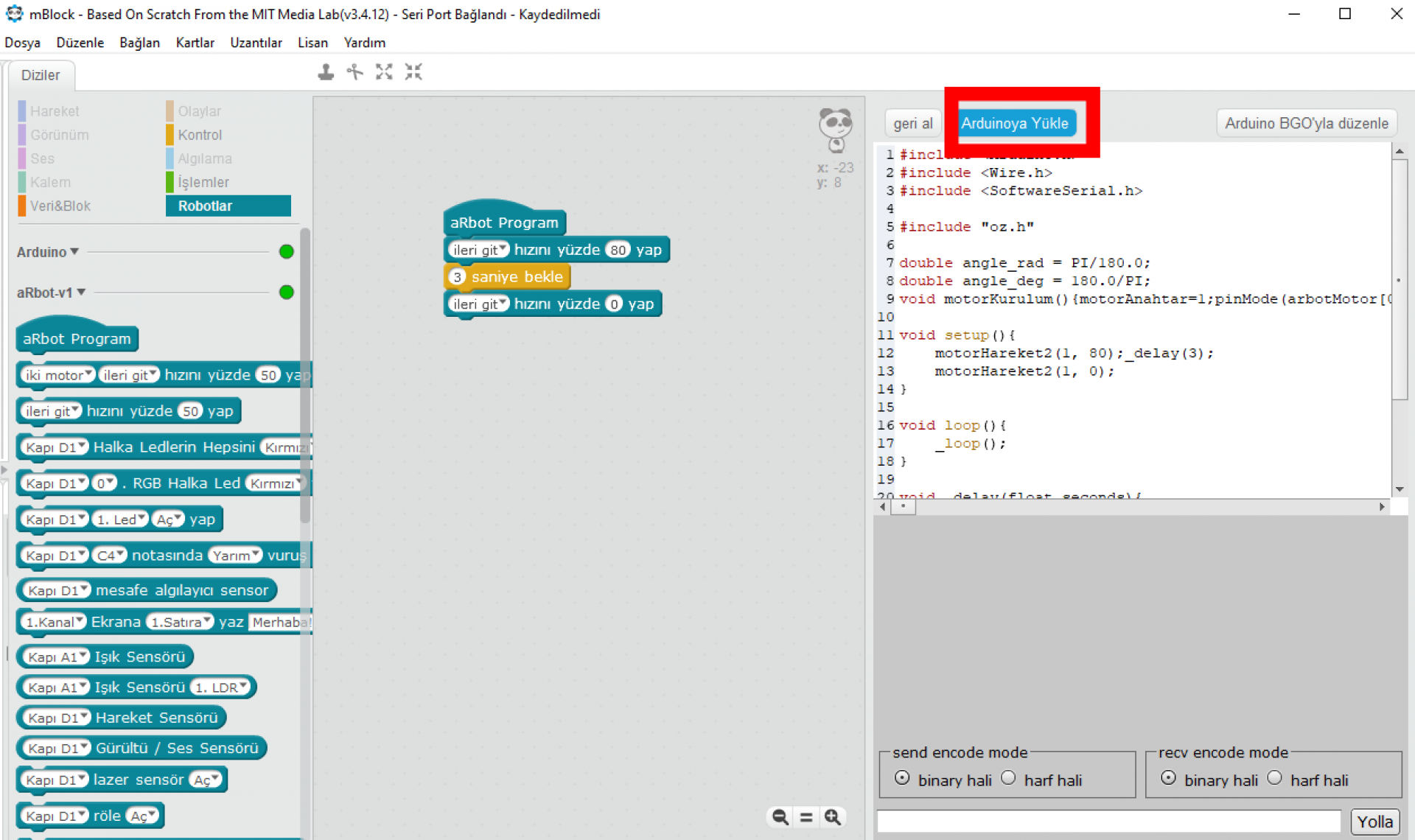
Task: Open 1. Led dropdown in palette block
Action: [x=121, y=519]
